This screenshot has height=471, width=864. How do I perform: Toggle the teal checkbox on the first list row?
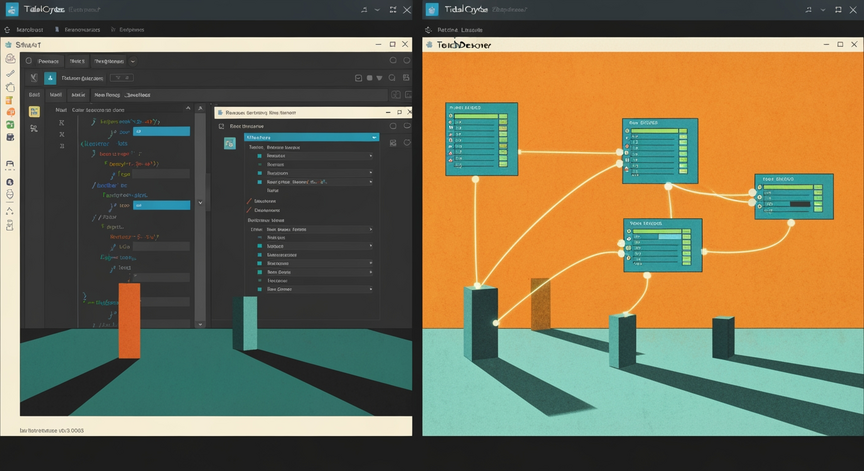click(260, 156)
